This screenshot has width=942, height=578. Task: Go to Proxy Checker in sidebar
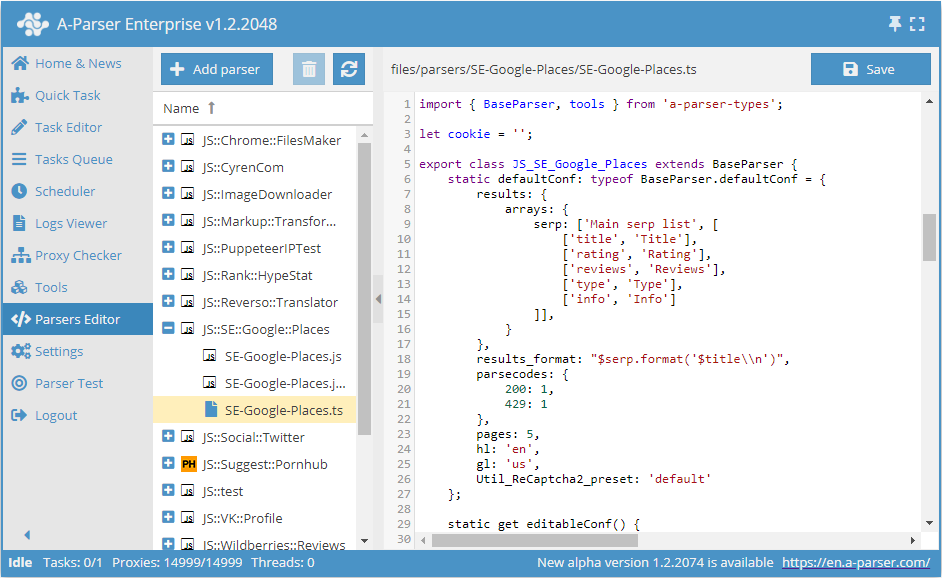77,255
